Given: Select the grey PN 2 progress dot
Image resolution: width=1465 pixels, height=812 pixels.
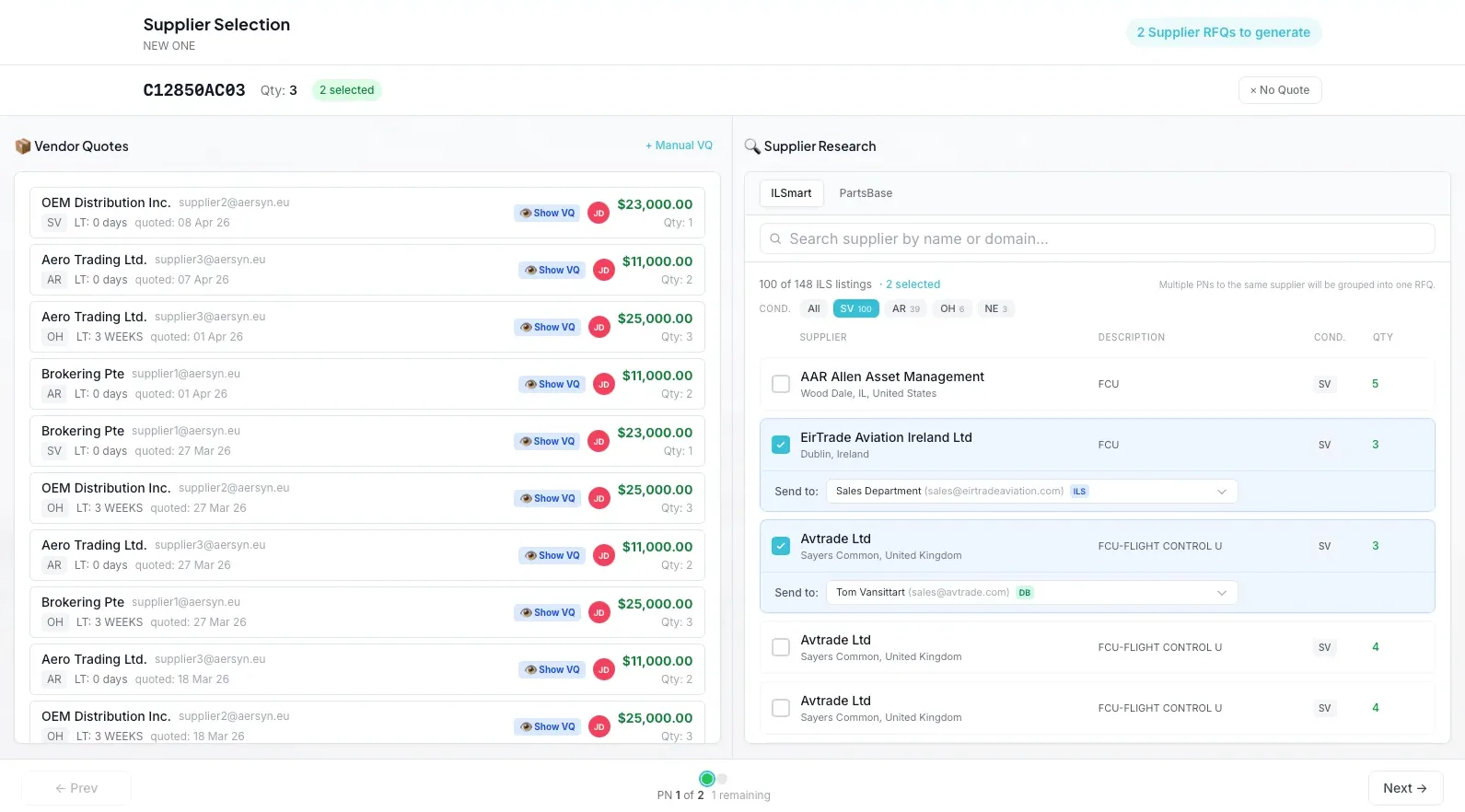Looking at the screenshot, I should (x=723, y=779).
